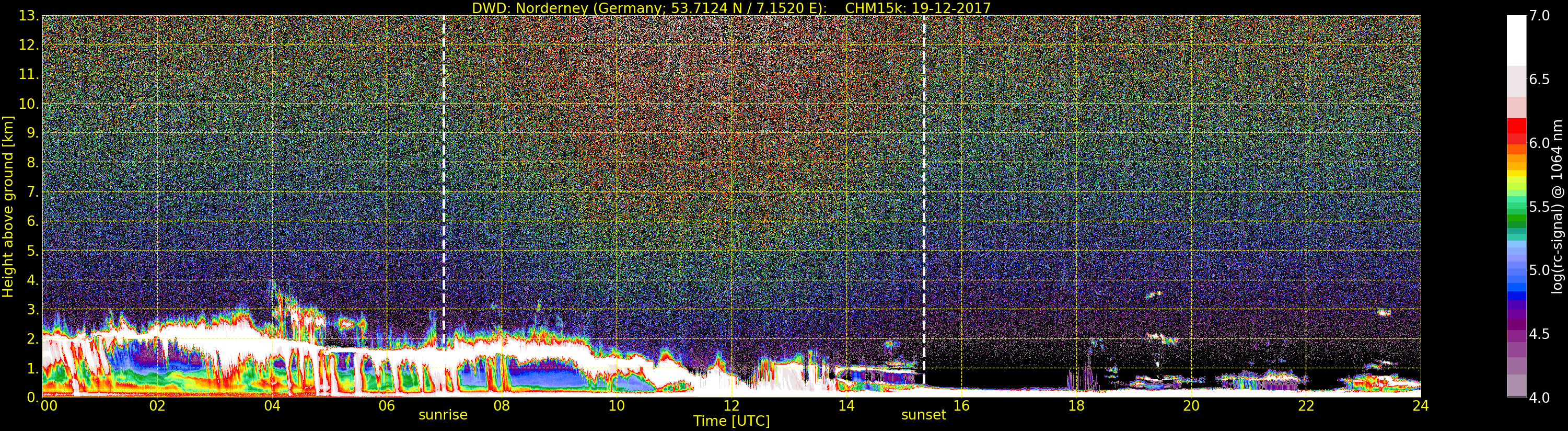Click the 'log(rc-signal) @ 1064 nm' colorbar label

[x=1558, y=207]
